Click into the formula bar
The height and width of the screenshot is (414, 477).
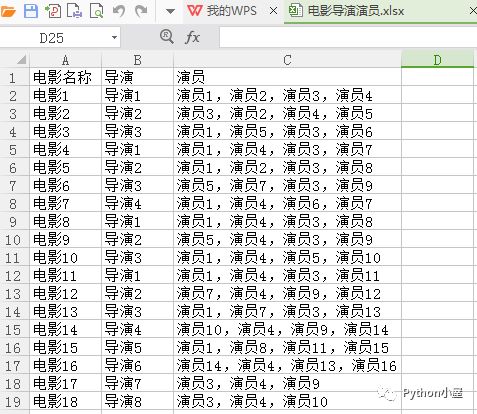pyautogui.click(x=348, y=38)
